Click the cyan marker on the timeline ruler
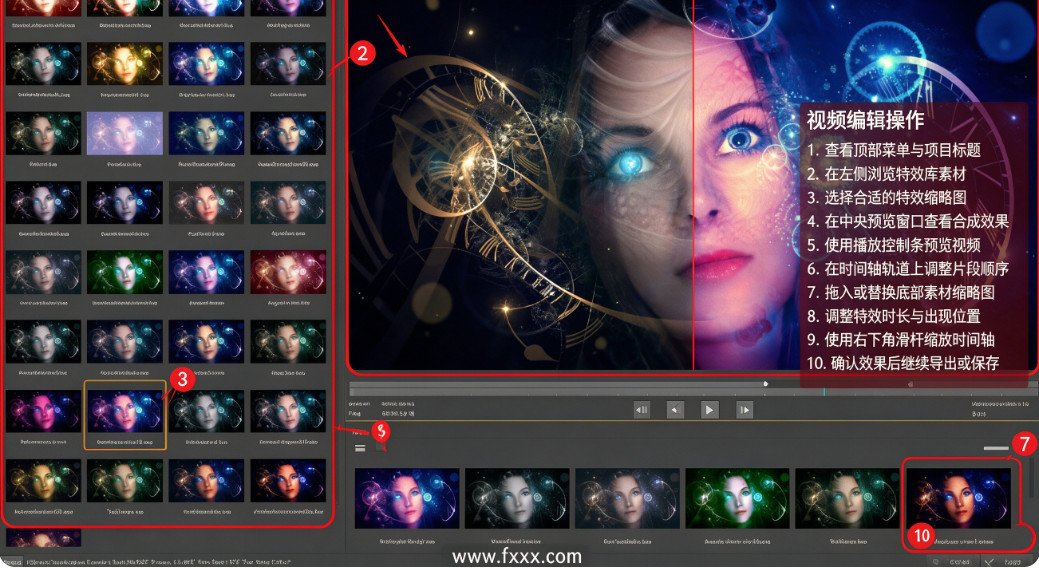 pos(824,392)
